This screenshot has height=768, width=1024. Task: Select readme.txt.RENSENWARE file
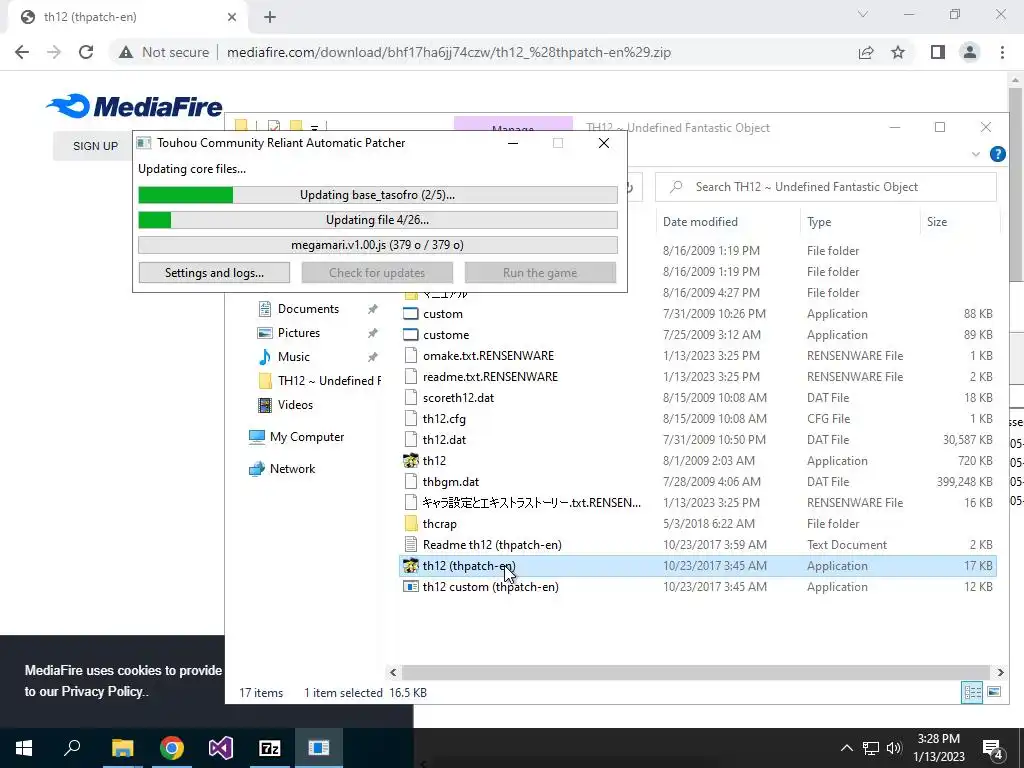pos(490,377)
